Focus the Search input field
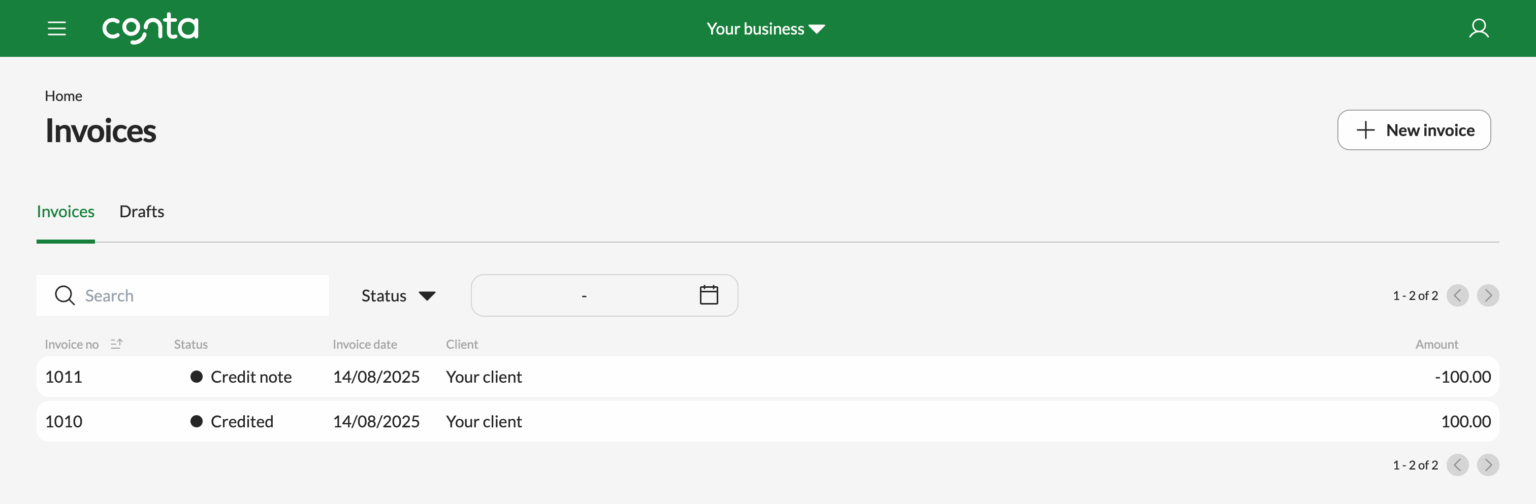The width and height of the screenshot is (1536, 504). pos(200,296)
